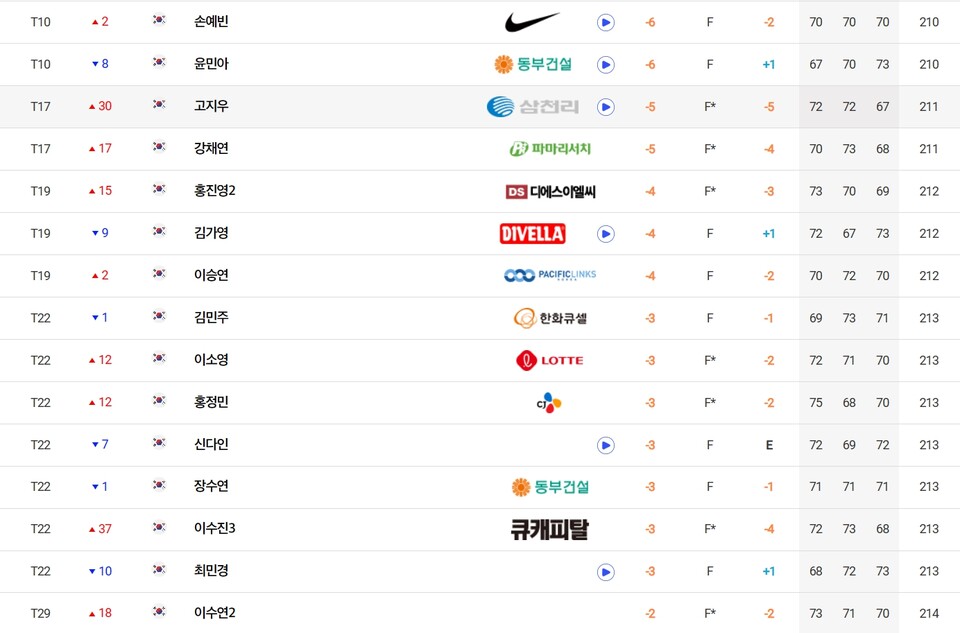
Task: Click the Lotte sponsor logo
Action: coord(549,360)
